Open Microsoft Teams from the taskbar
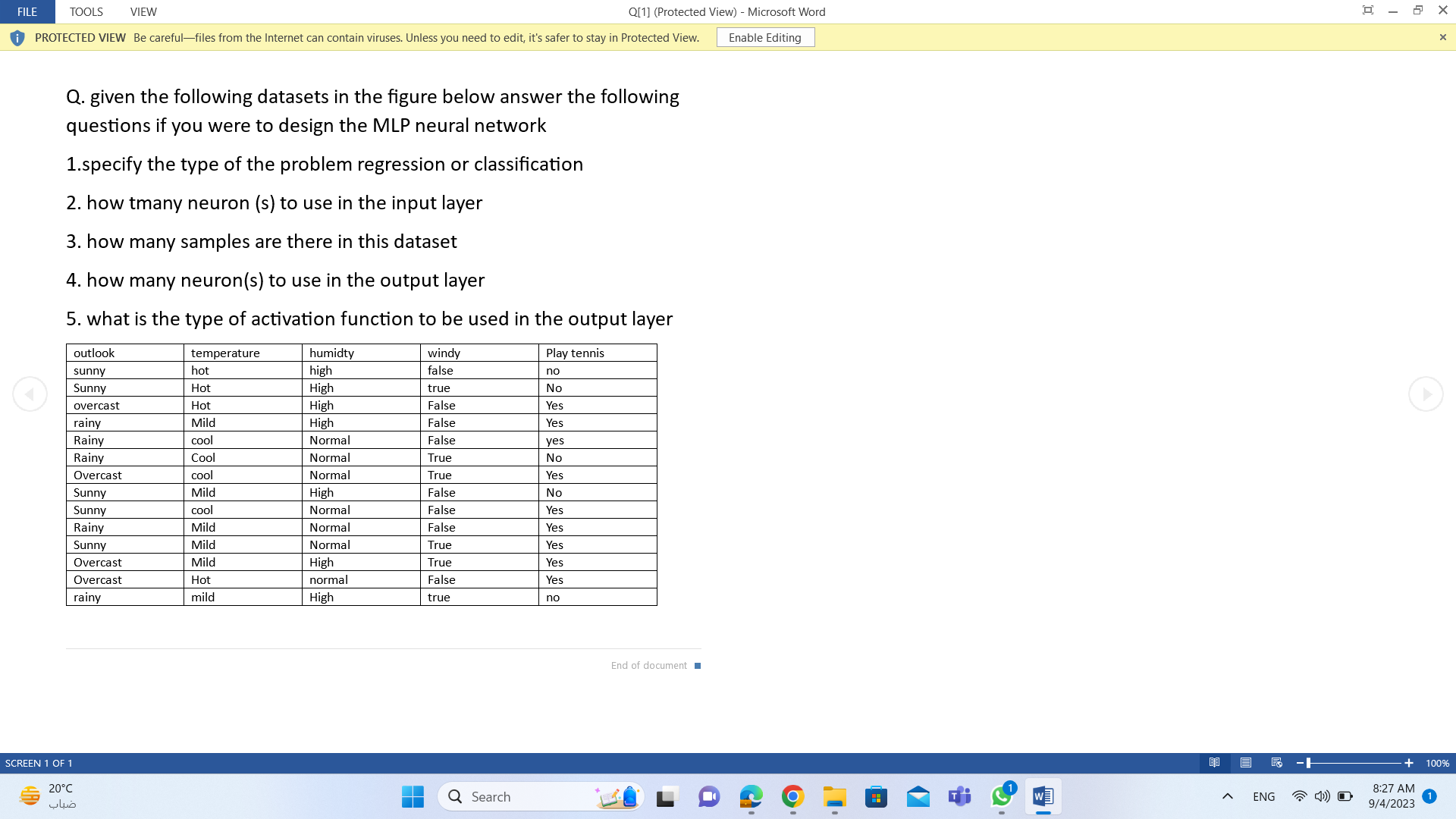Viewport: 1456px width, 819px height. coord(959,797)
